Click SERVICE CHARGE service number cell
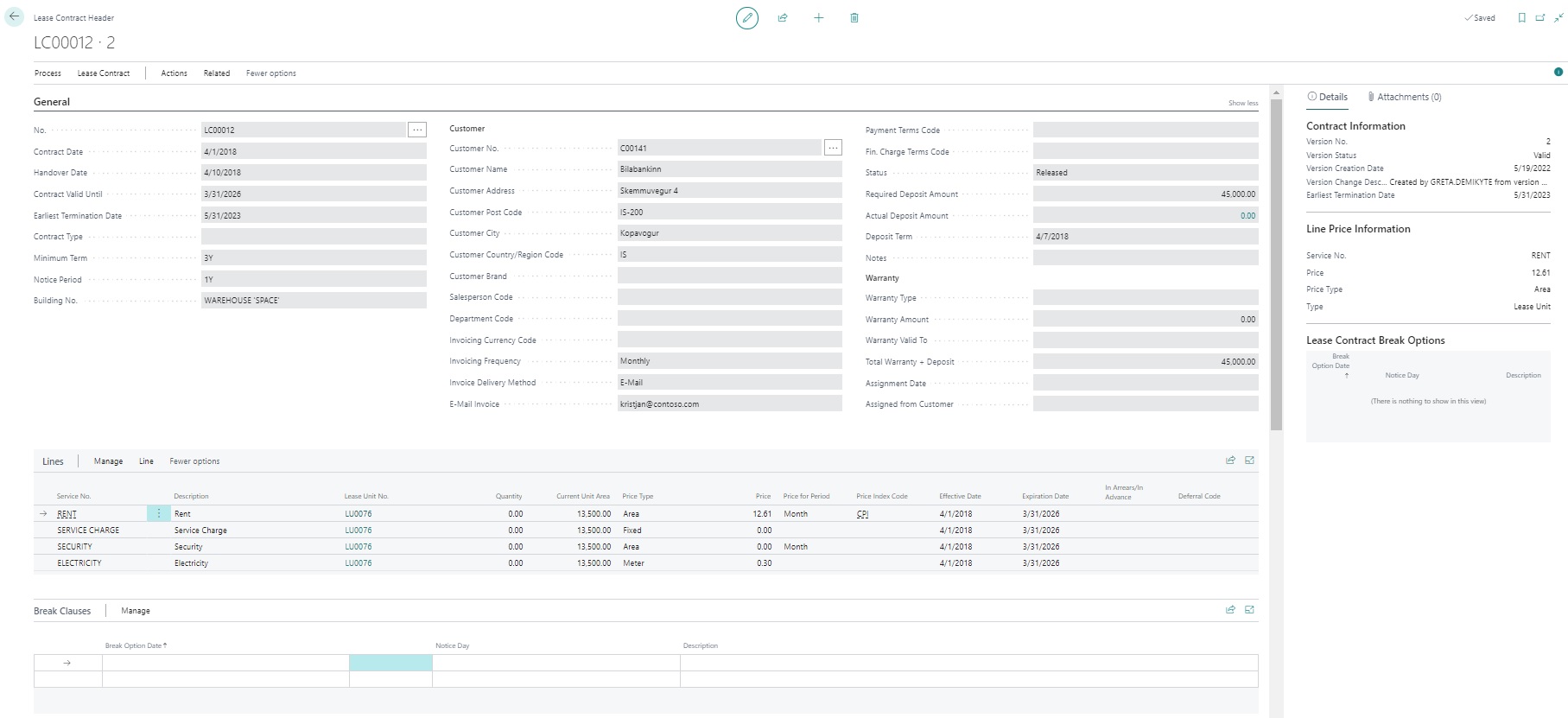Image resolution: width=1568 pixels, height=718 pixels. [x=88, y=531]
